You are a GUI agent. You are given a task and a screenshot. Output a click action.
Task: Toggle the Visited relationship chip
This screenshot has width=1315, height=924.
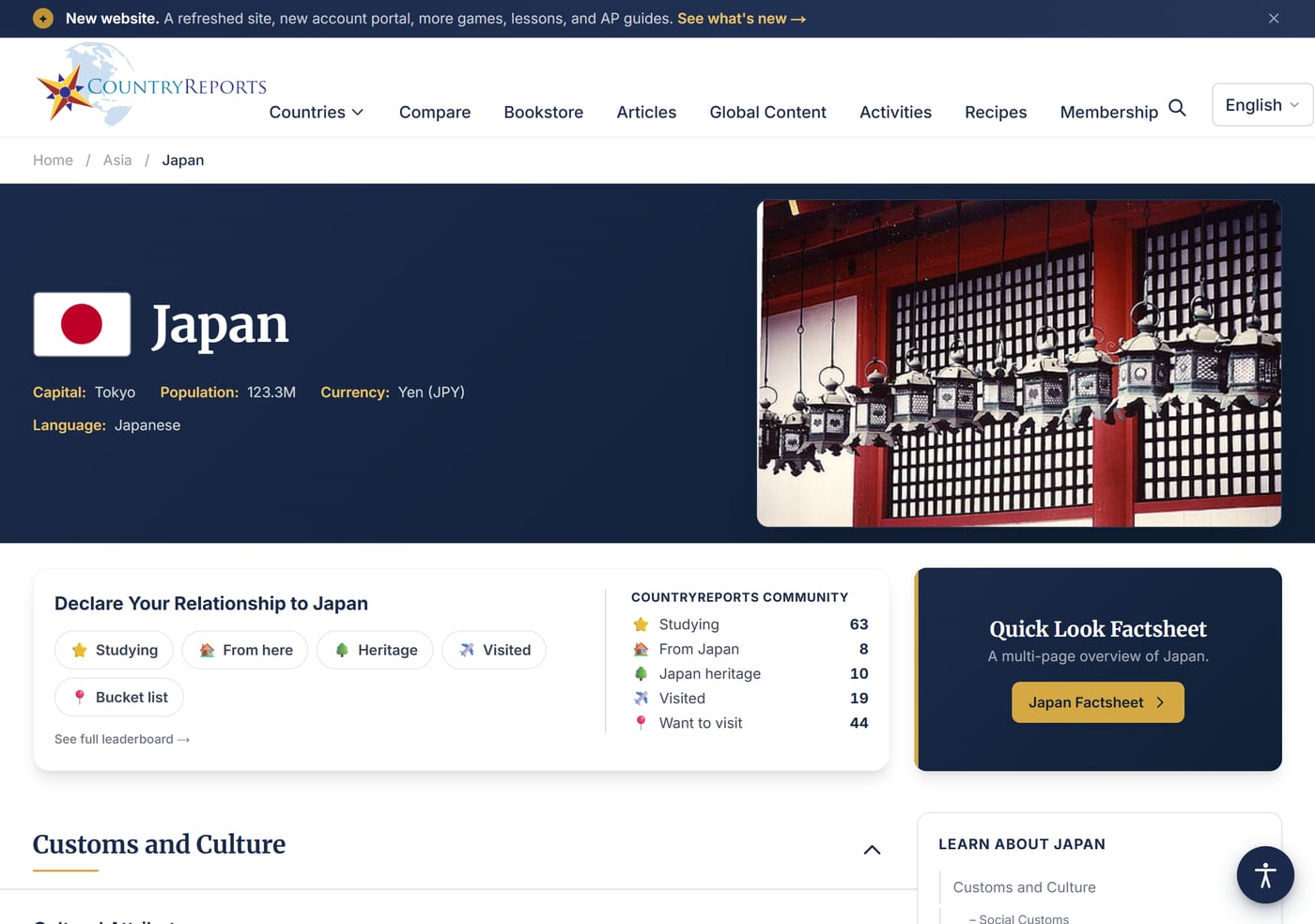494,650
